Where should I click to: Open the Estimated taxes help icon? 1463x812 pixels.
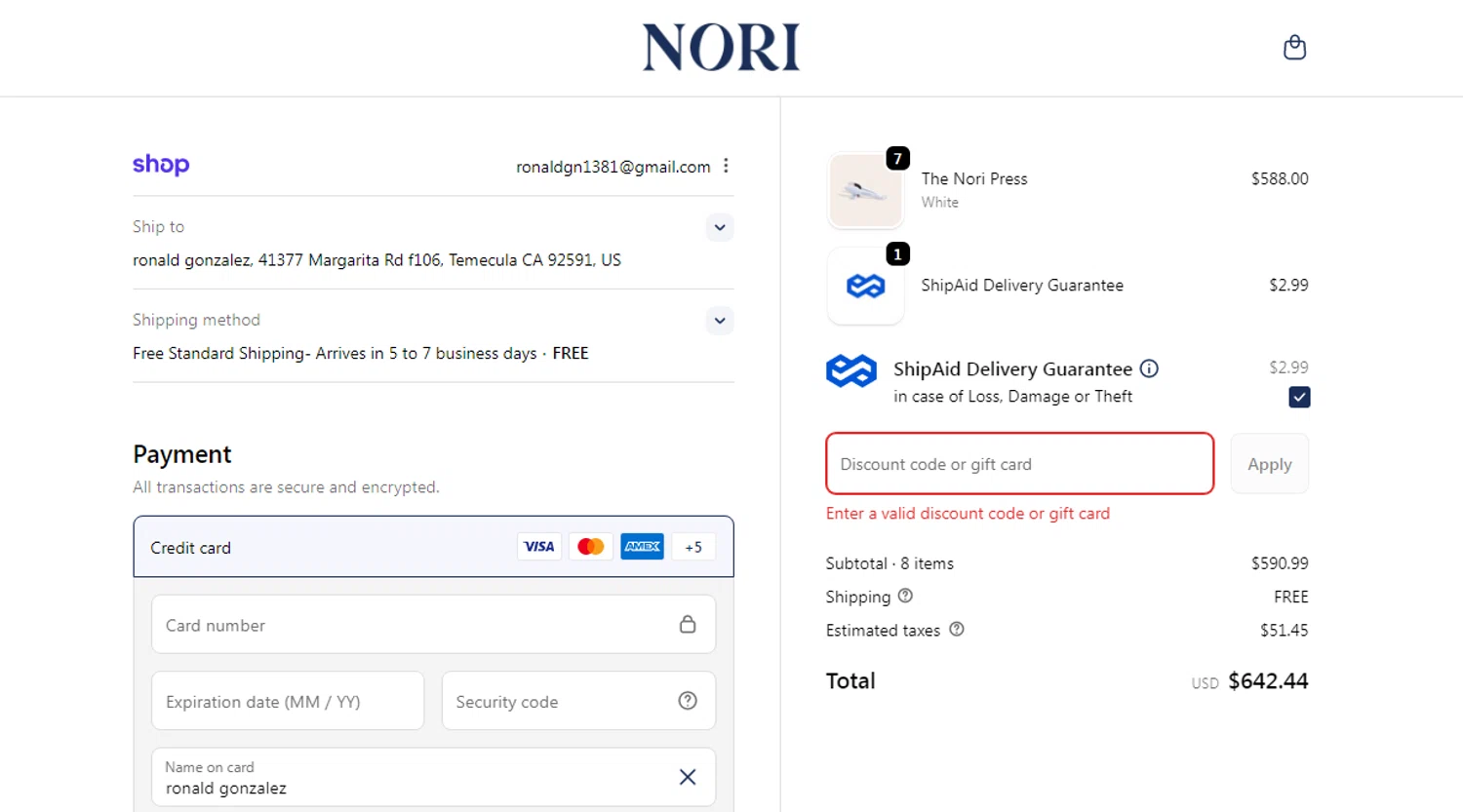[x=957, y=630]
